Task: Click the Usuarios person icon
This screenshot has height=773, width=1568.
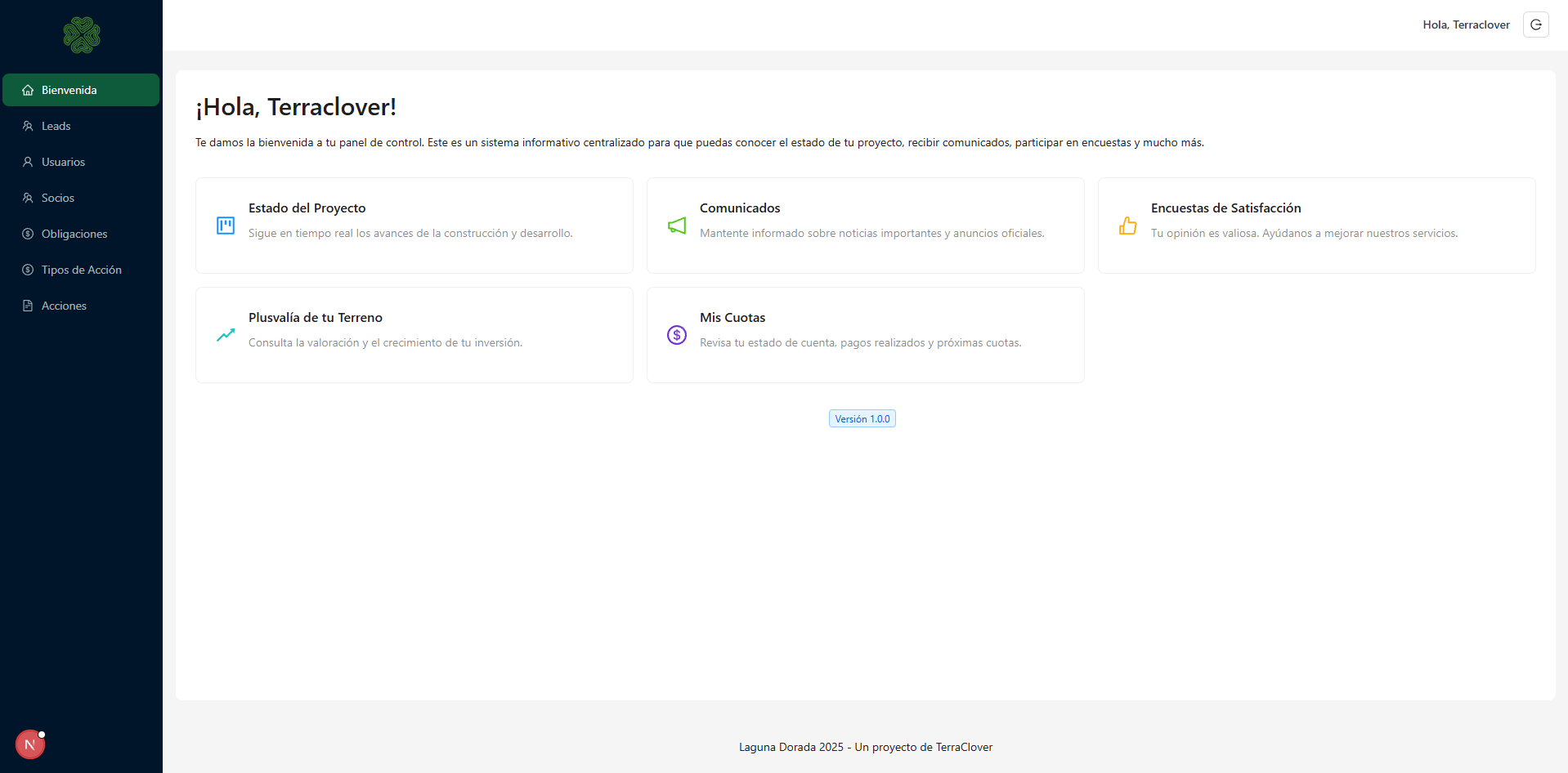Action: point(27,162)
